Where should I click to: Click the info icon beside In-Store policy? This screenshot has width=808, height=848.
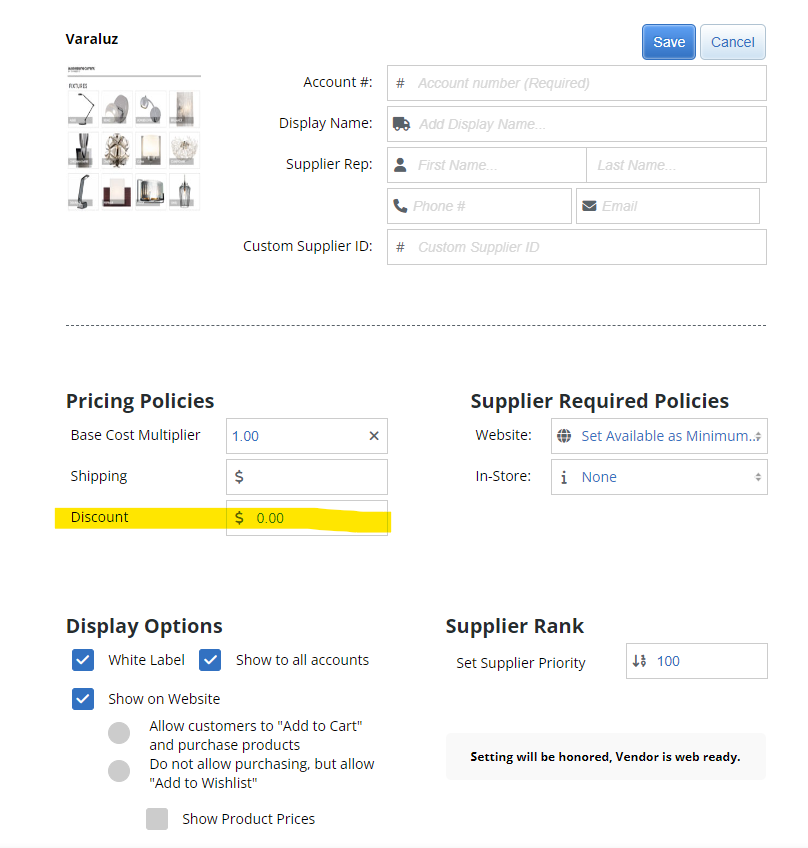(x=565, y=477)
